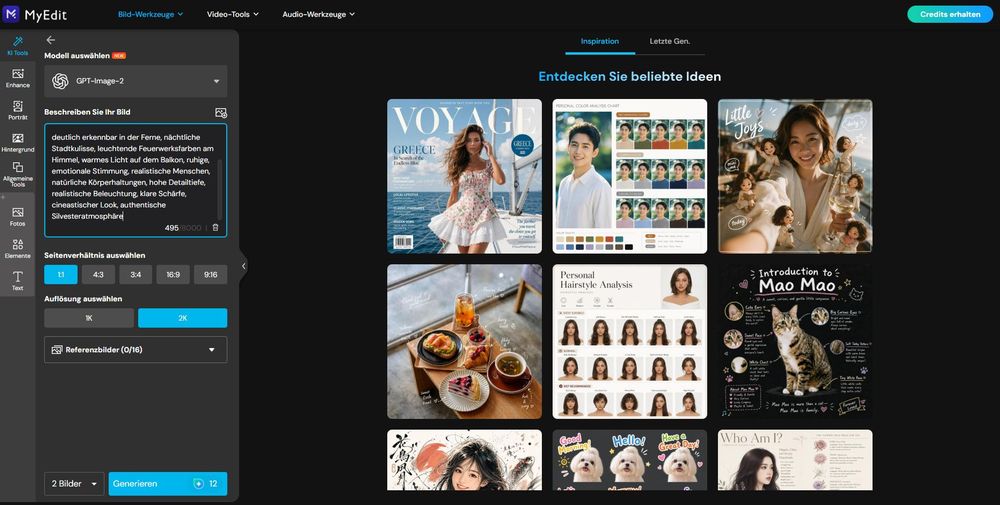Click the Generieren button
The width and height of the screenshot is (1000, 505).
click(x=168, y=484)
